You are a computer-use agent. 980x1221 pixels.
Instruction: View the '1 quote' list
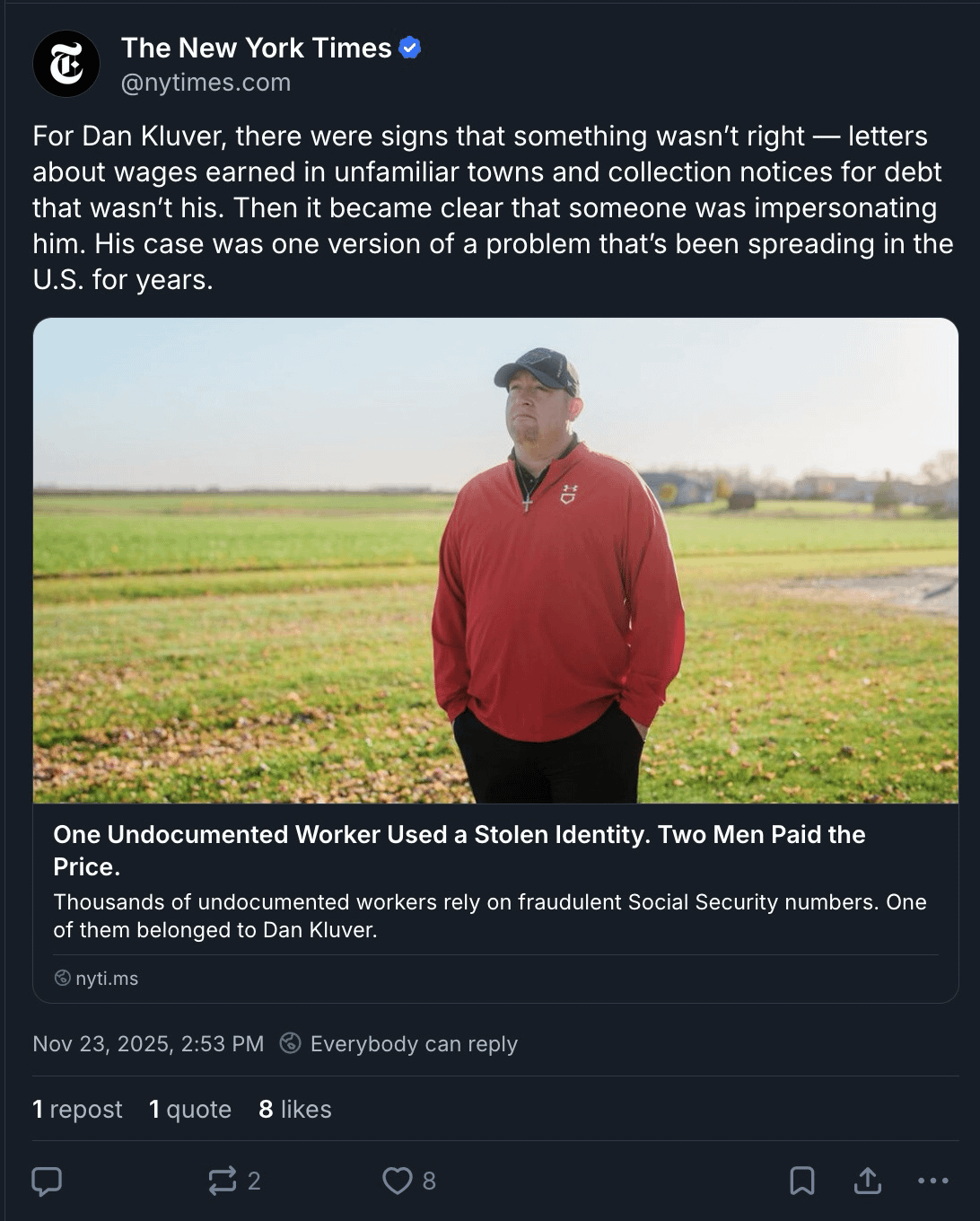tap(190, 1109)
